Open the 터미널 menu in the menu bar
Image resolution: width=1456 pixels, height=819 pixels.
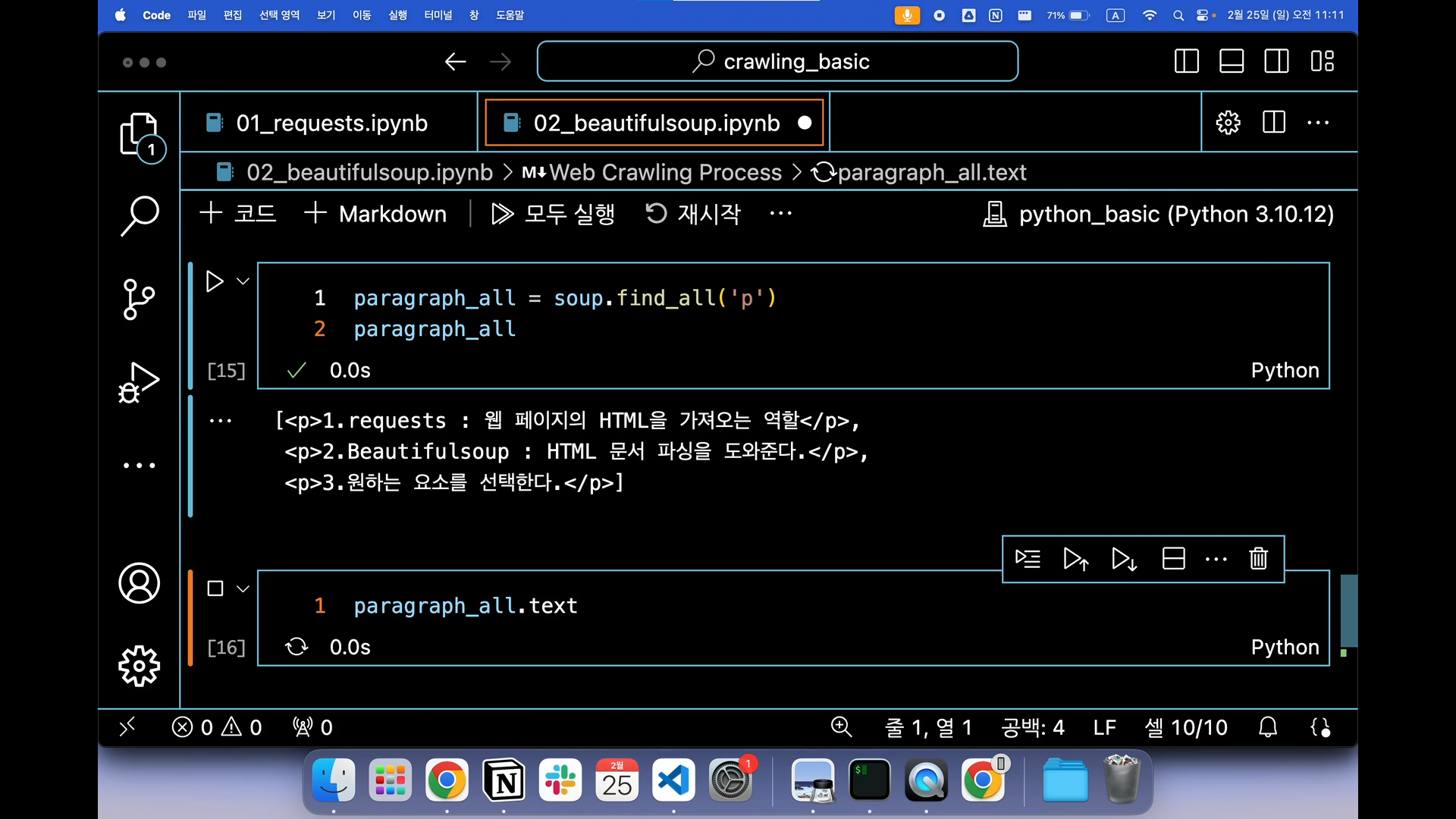[438, 15]
